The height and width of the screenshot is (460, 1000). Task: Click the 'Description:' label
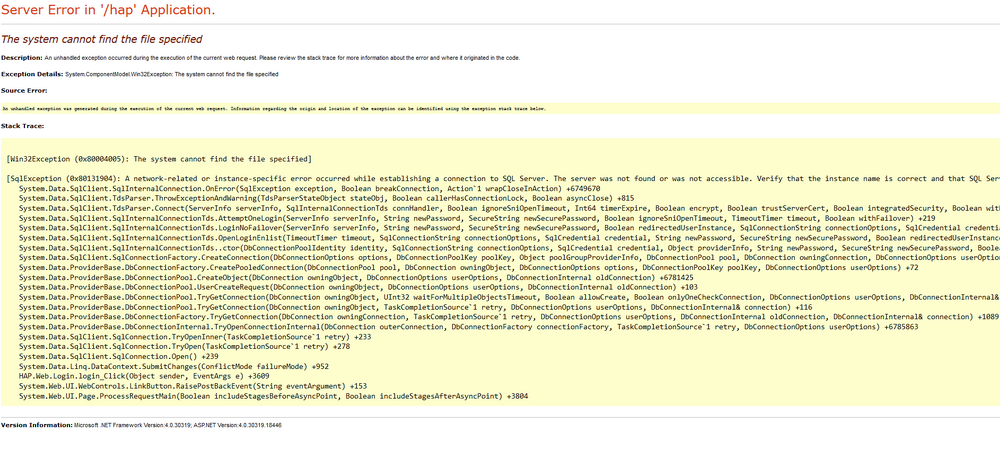22,57
